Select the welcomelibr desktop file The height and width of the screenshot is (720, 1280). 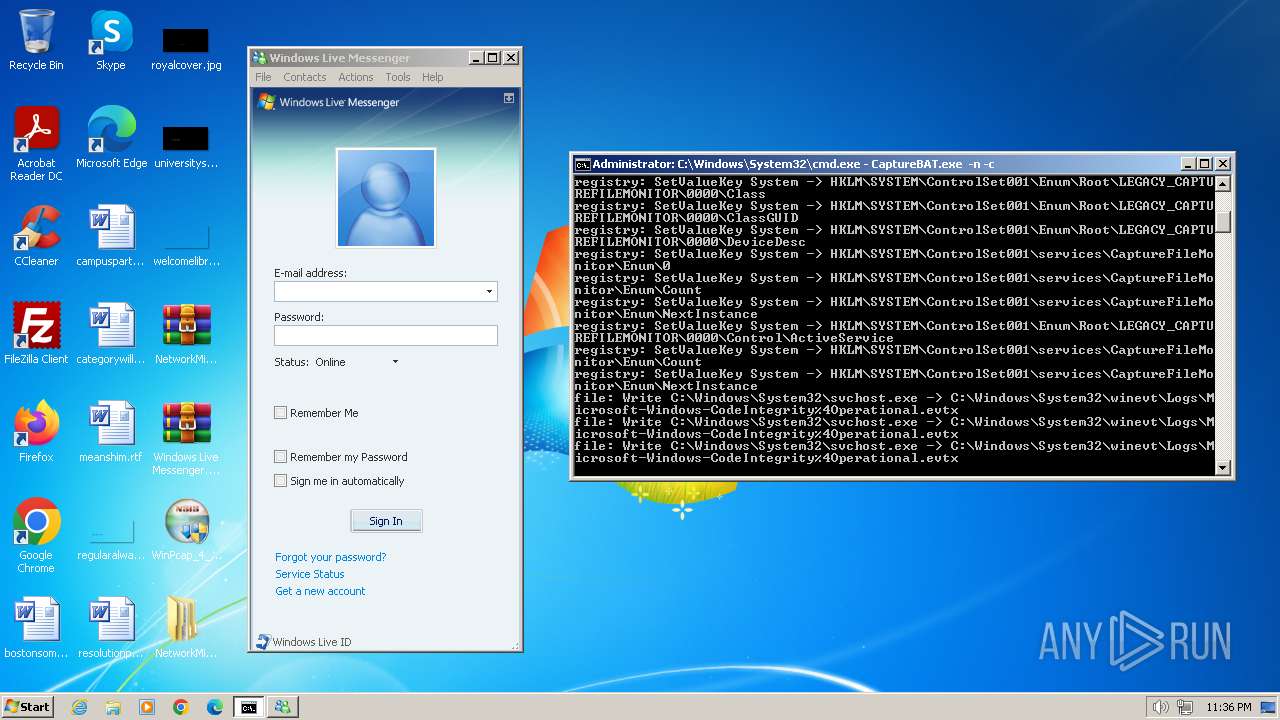[x=186, y=244]
